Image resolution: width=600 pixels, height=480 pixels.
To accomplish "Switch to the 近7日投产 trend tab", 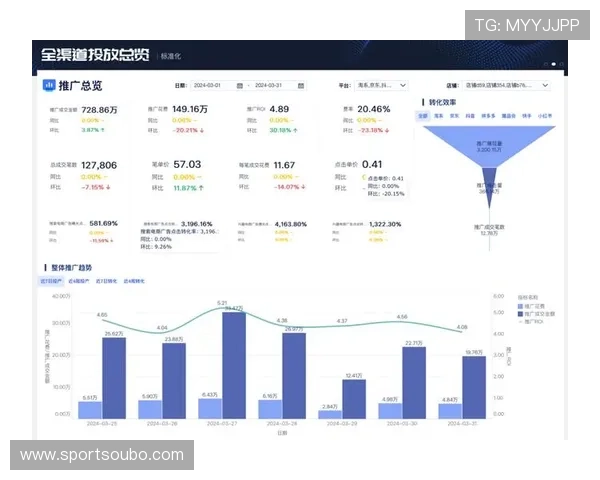I will [x=51, y=281].
